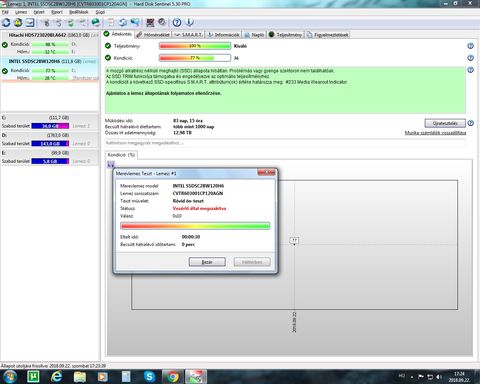Click the speech bubbles toolbar icon
Image resolution: width=480 pixels, height=384 pixels.
tap(135, 22)
